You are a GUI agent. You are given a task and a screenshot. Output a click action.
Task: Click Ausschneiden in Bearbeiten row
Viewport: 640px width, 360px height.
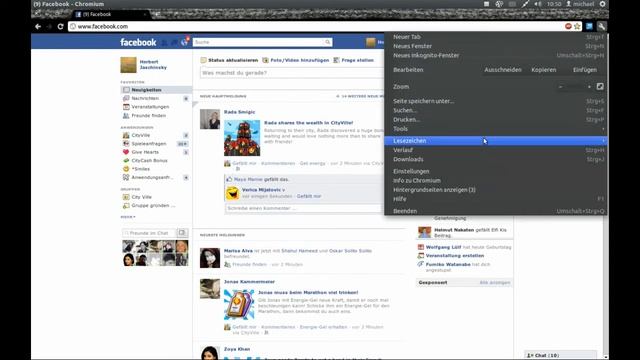coord(502,70)
